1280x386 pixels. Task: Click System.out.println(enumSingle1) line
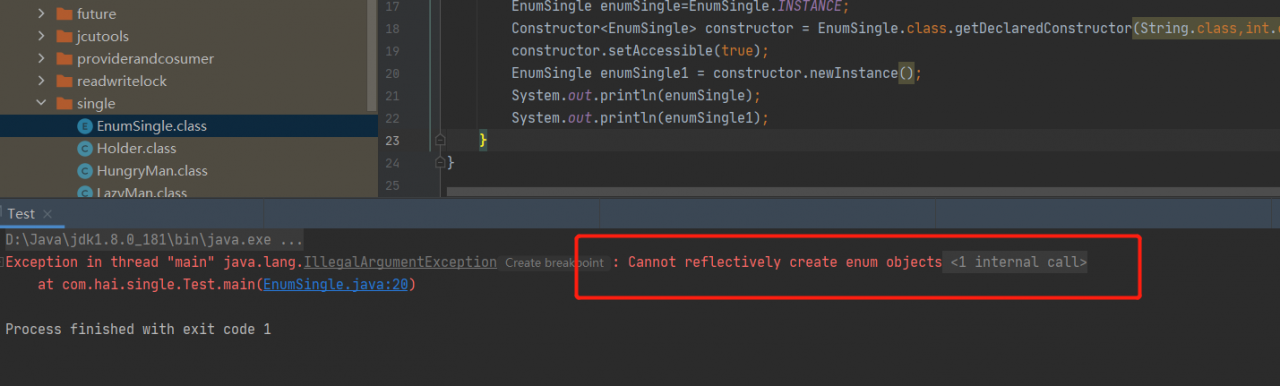[640, 118]
